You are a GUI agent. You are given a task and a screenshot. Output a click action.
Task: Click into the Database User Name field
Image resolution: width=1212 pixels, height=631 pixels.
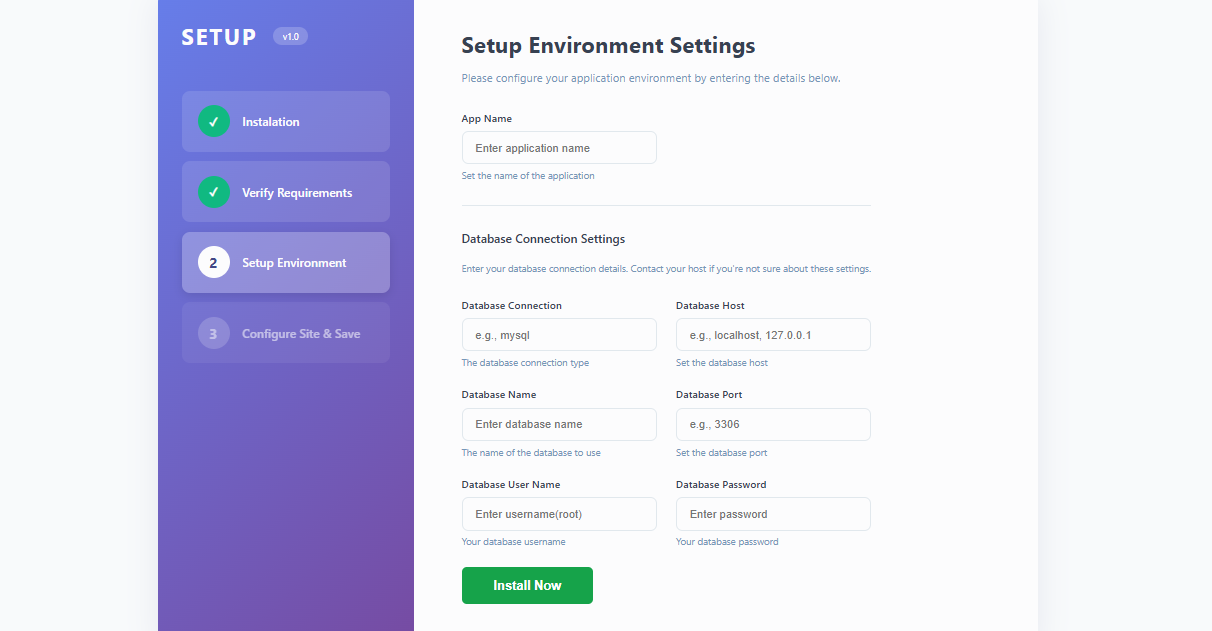click(x=558, y=513)
